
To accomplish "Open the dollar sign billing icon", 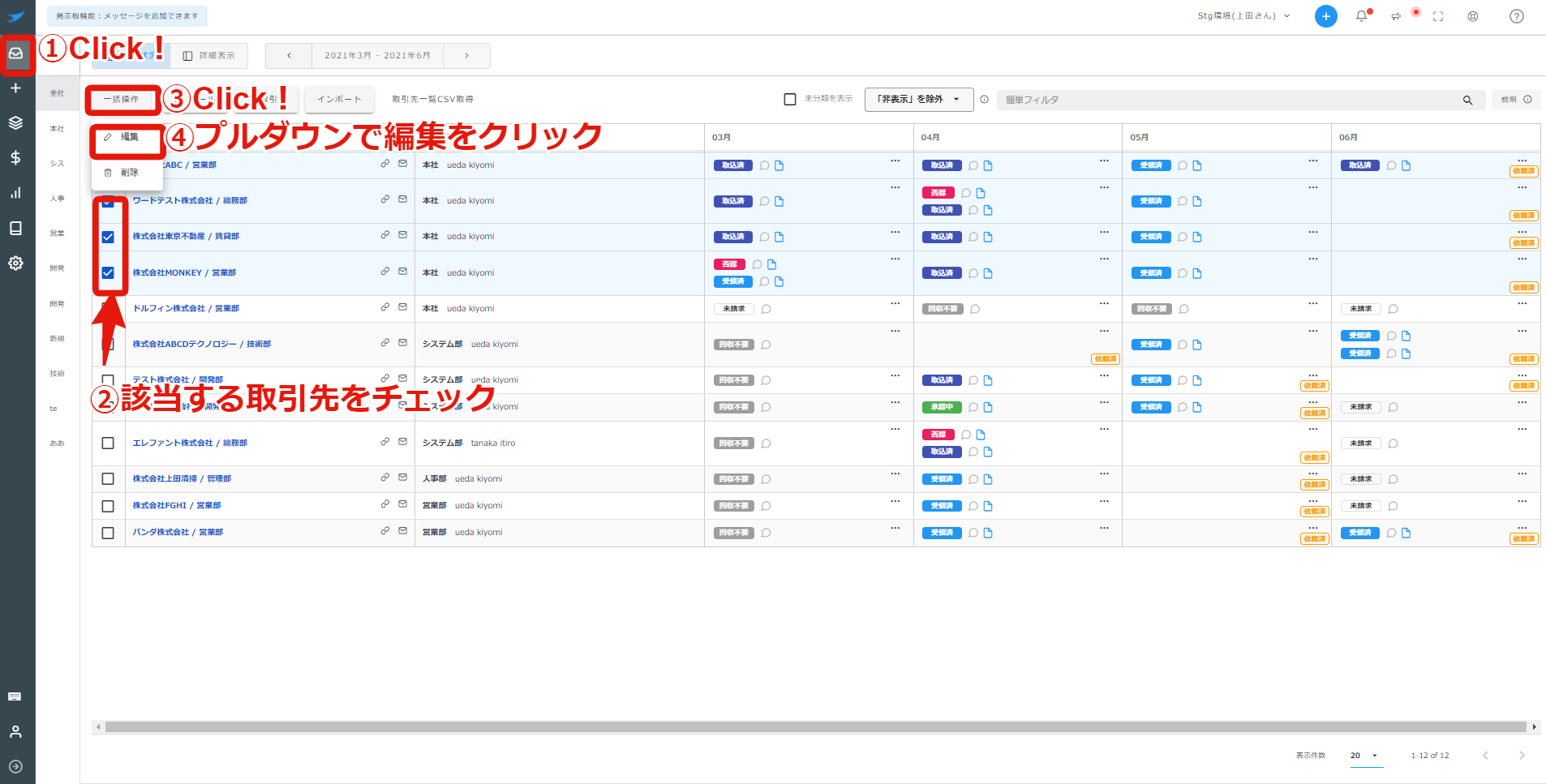I will tap(15, 157).
